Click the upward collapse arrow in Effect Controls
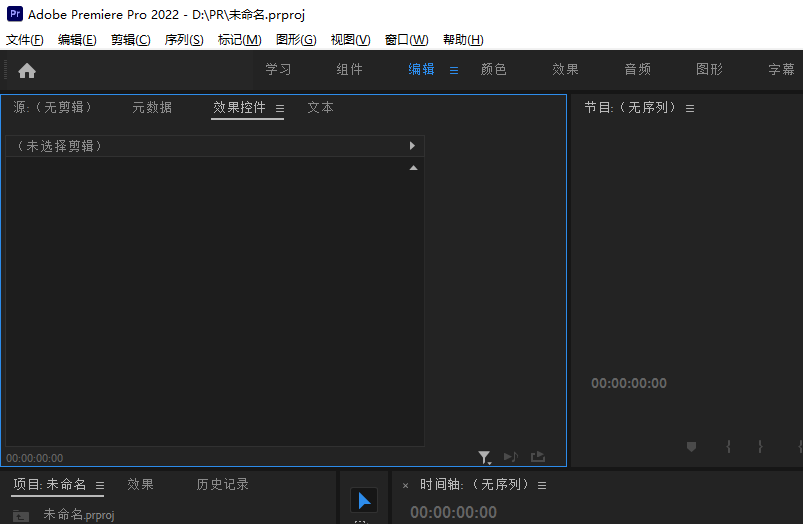This screenshot has height=524, width=803. pos(413,168)
